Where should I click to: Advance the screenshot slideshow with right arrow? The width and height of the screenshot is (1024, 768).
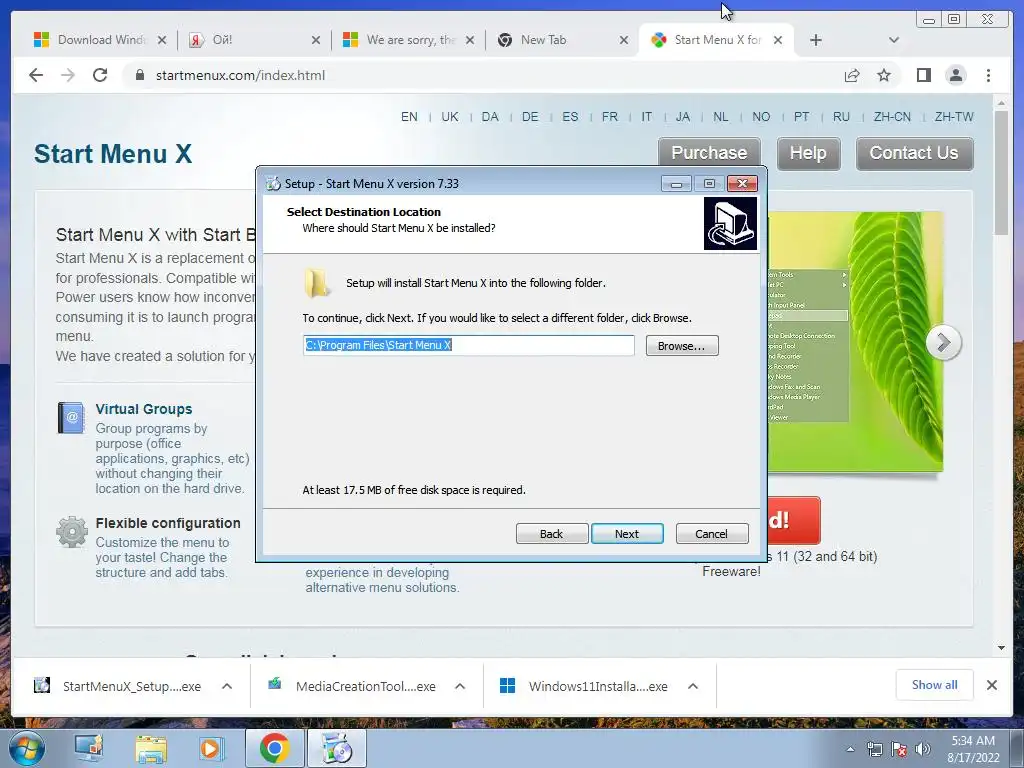943,342
